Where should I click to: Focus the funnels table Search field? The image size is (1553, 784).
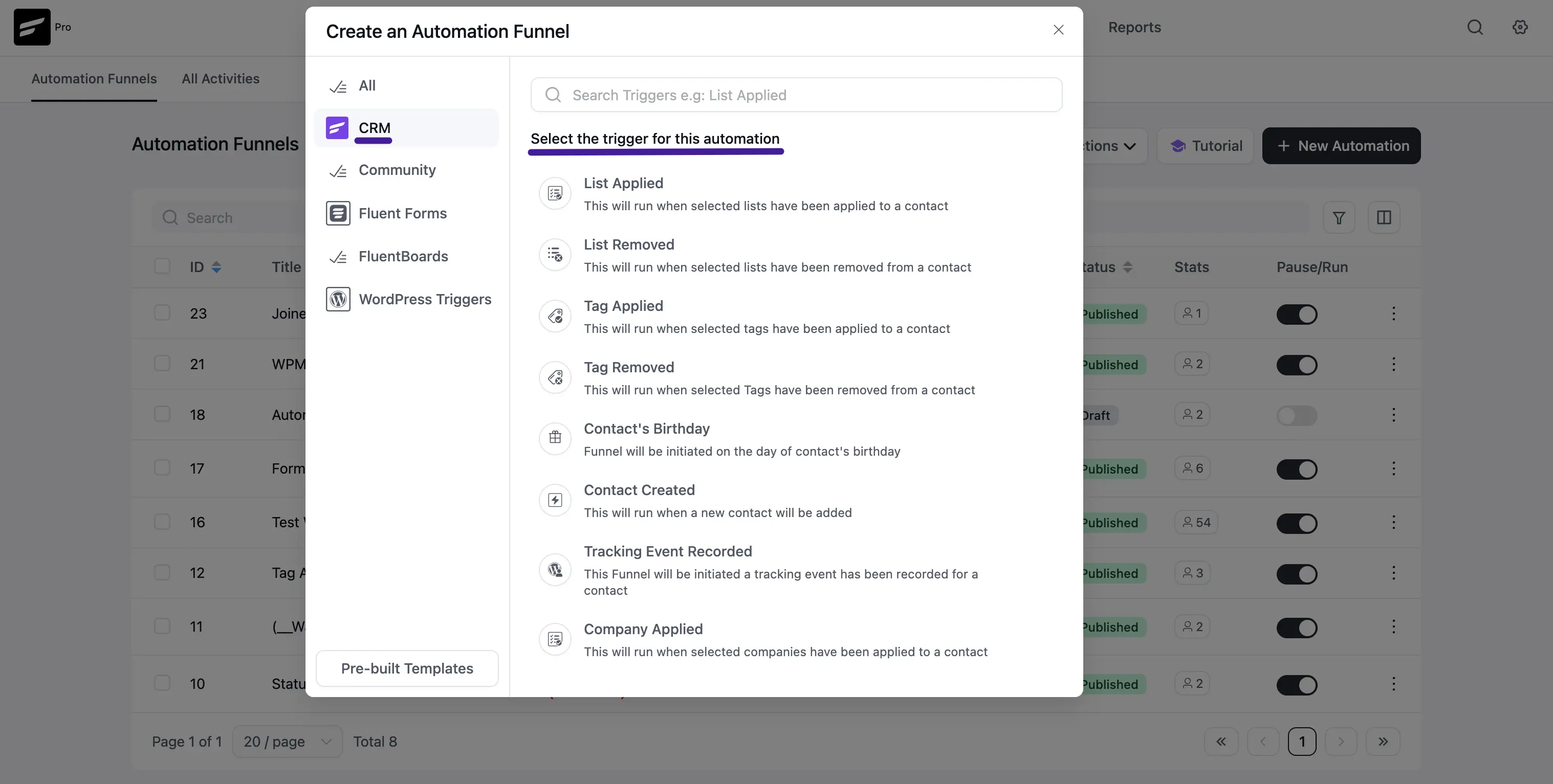point(229,217)
